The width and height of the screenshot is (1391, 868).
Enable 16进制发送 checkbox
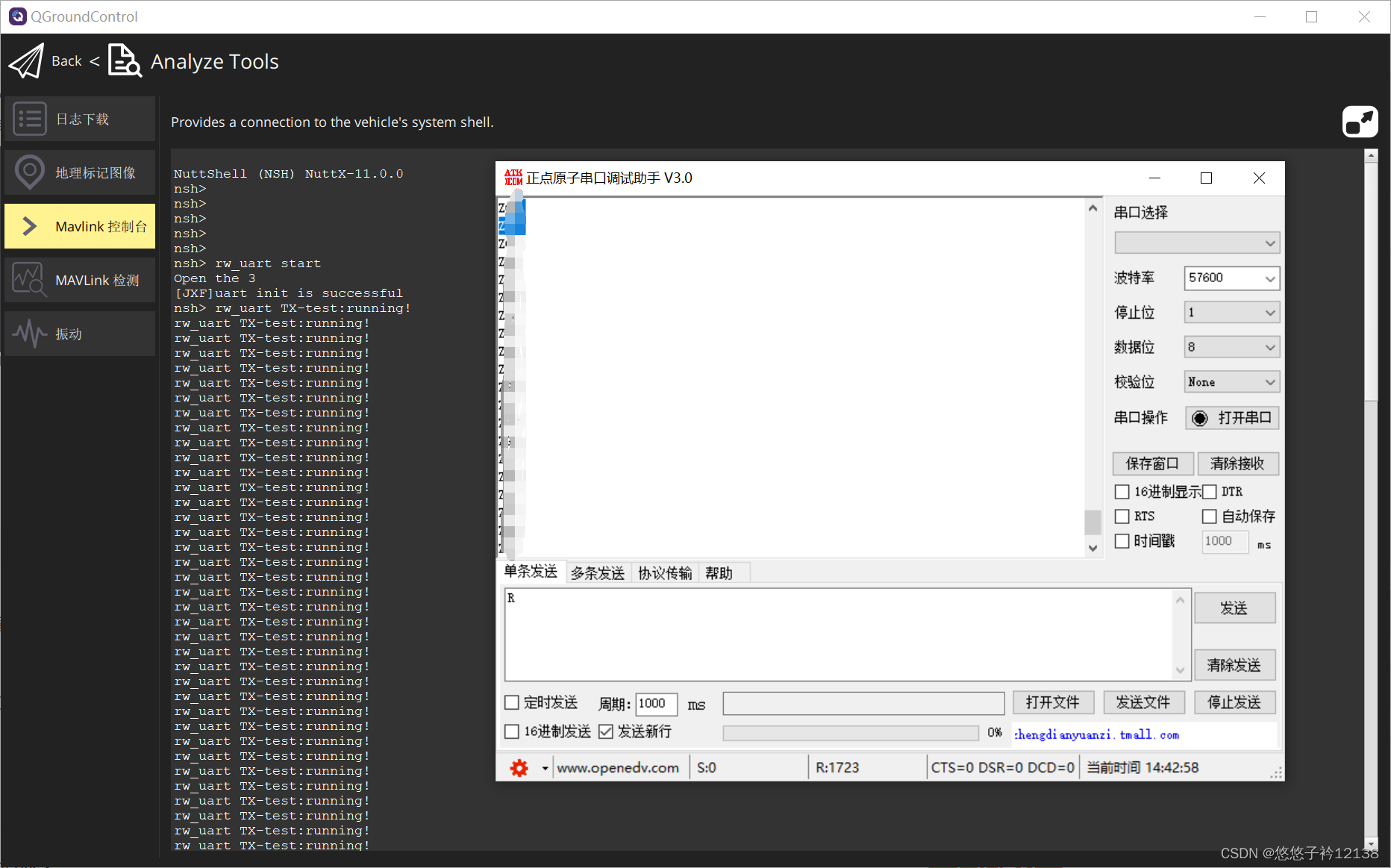pos(512,731)
